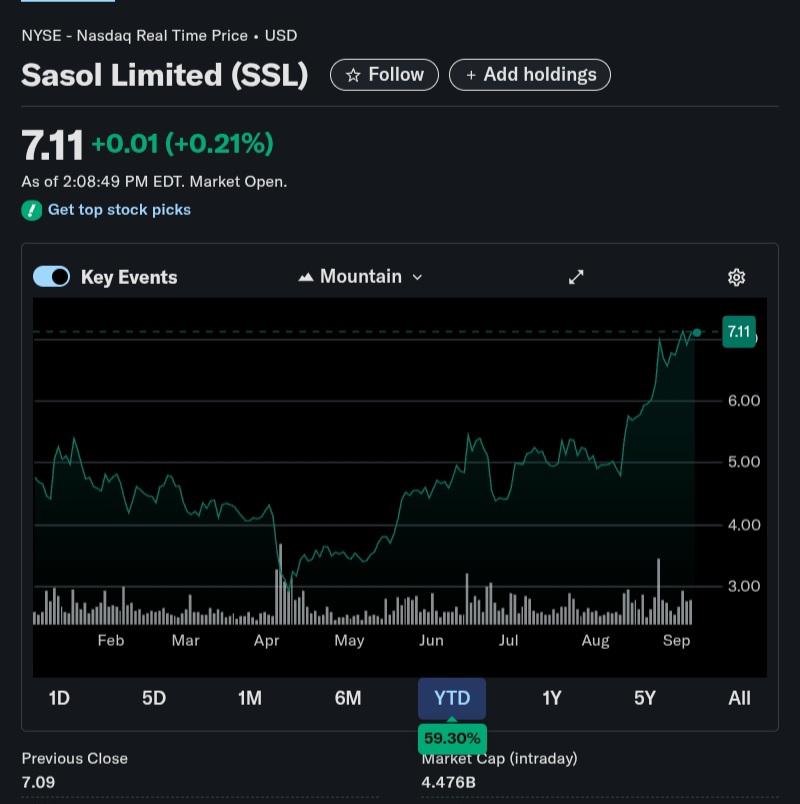Click the green dot at latest price
The height and width of the screenshot is (804, 800).
click(696, 333)
